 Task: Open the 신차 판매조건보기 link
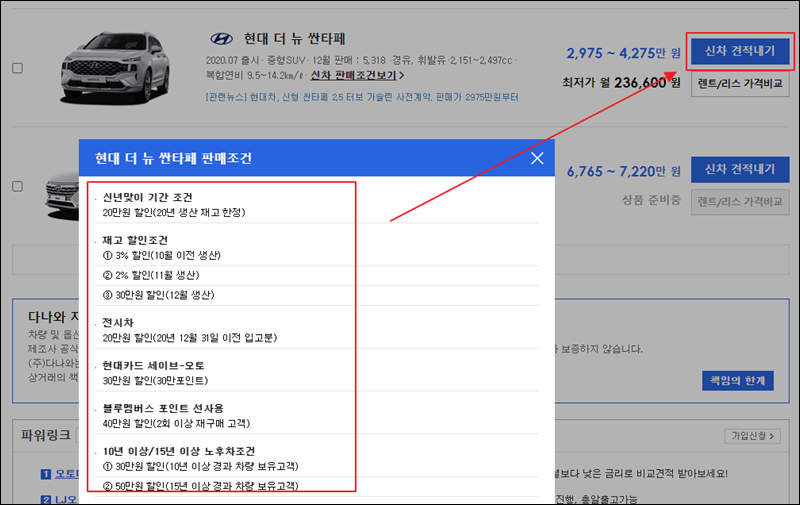357,75
